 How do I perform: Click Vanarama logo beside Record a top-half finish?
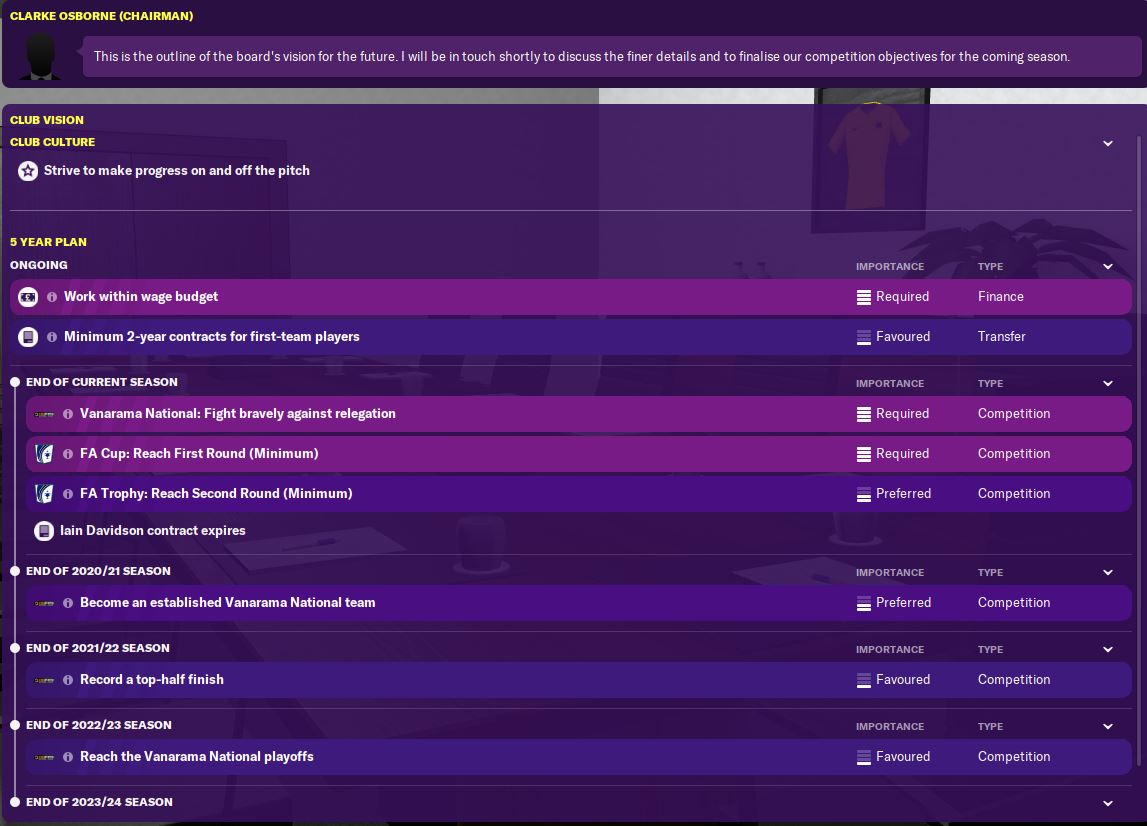44,680
